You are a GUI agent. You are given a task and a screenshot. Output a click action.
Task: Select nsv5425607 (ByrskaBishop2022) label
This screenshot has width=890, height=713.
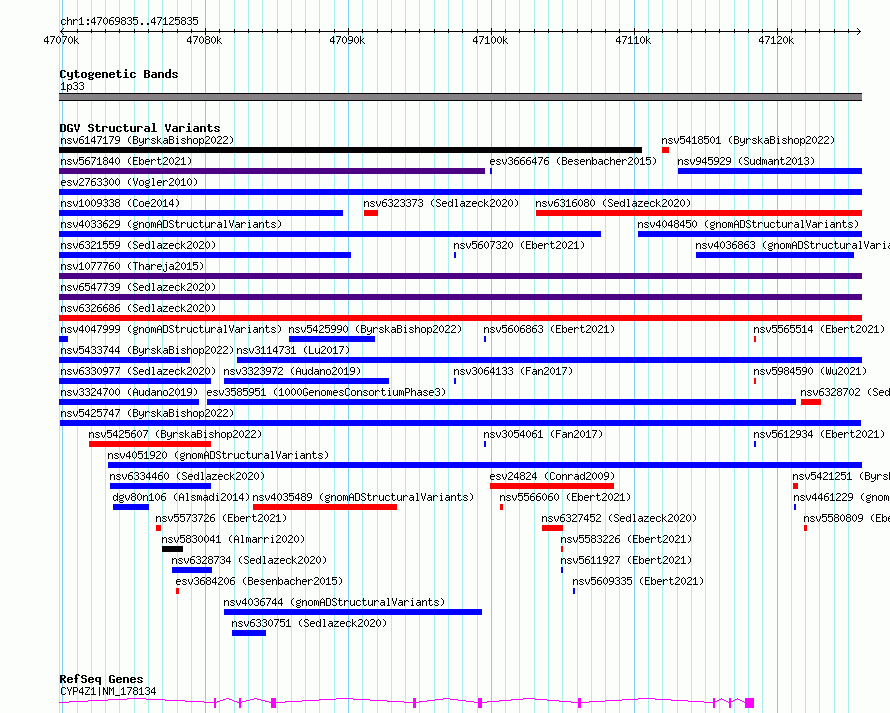coord(175,434)
